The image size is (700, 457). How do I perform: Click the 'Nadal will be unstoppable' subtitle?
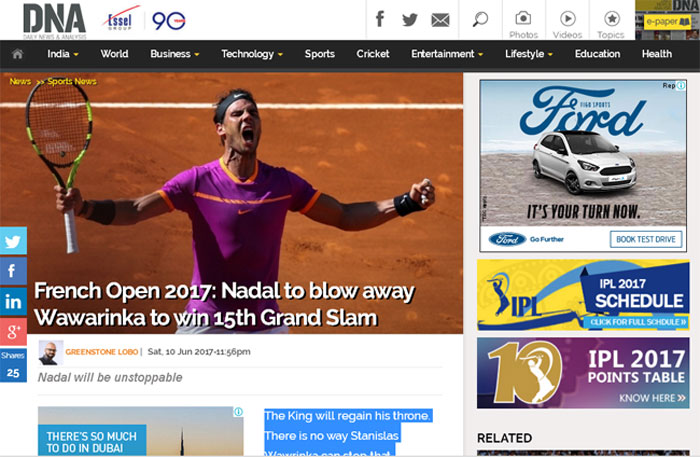(110, 378)
